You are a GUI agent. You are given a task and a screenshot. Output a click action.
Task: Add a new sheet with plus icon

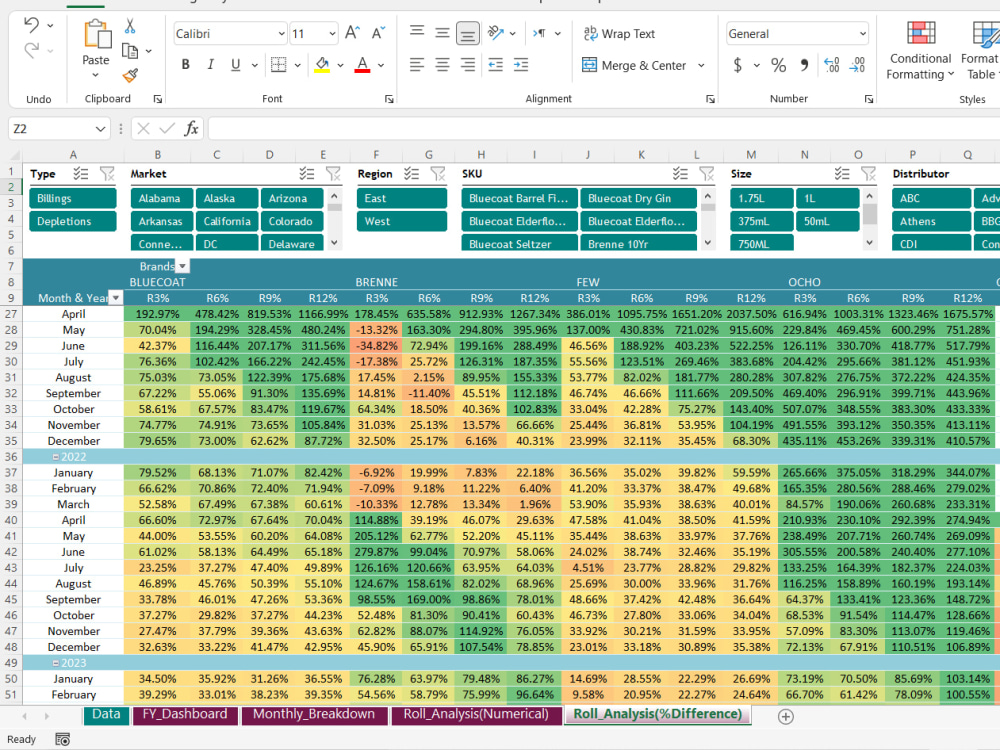(786, 717)
